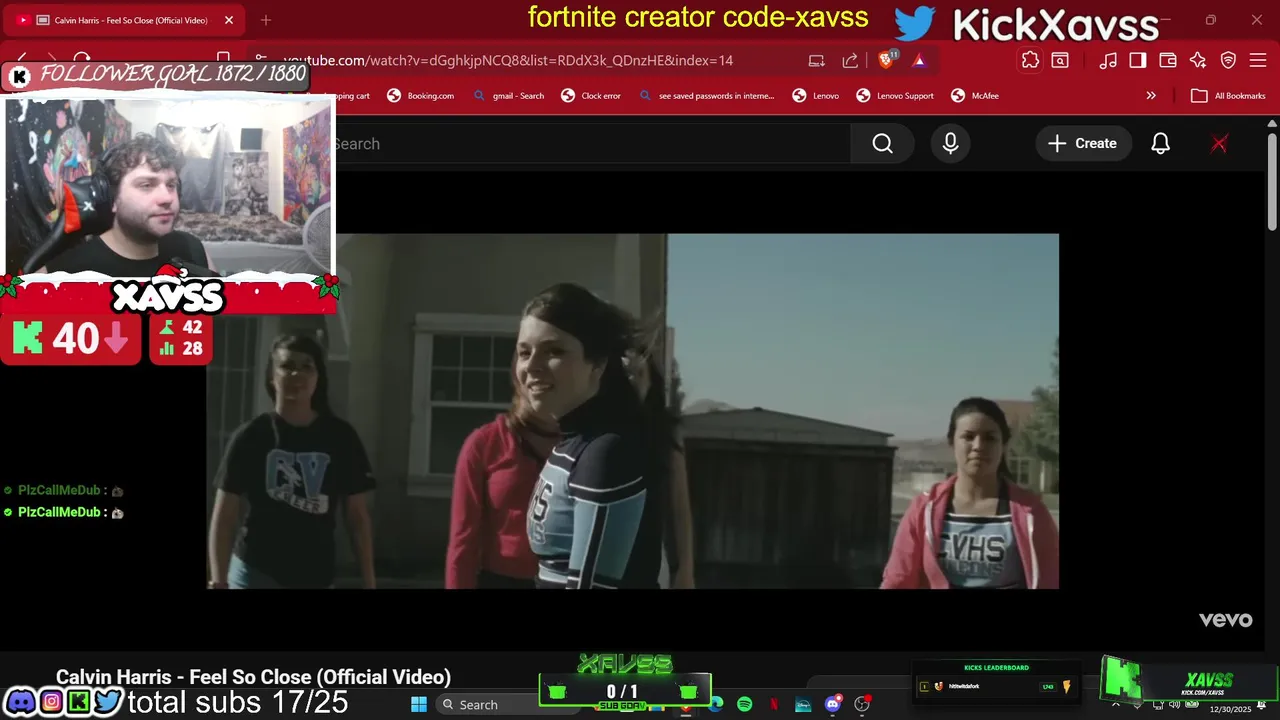Click the vevo logo on video
This screenshot has width=1280, height=720.
point(1225,620)
